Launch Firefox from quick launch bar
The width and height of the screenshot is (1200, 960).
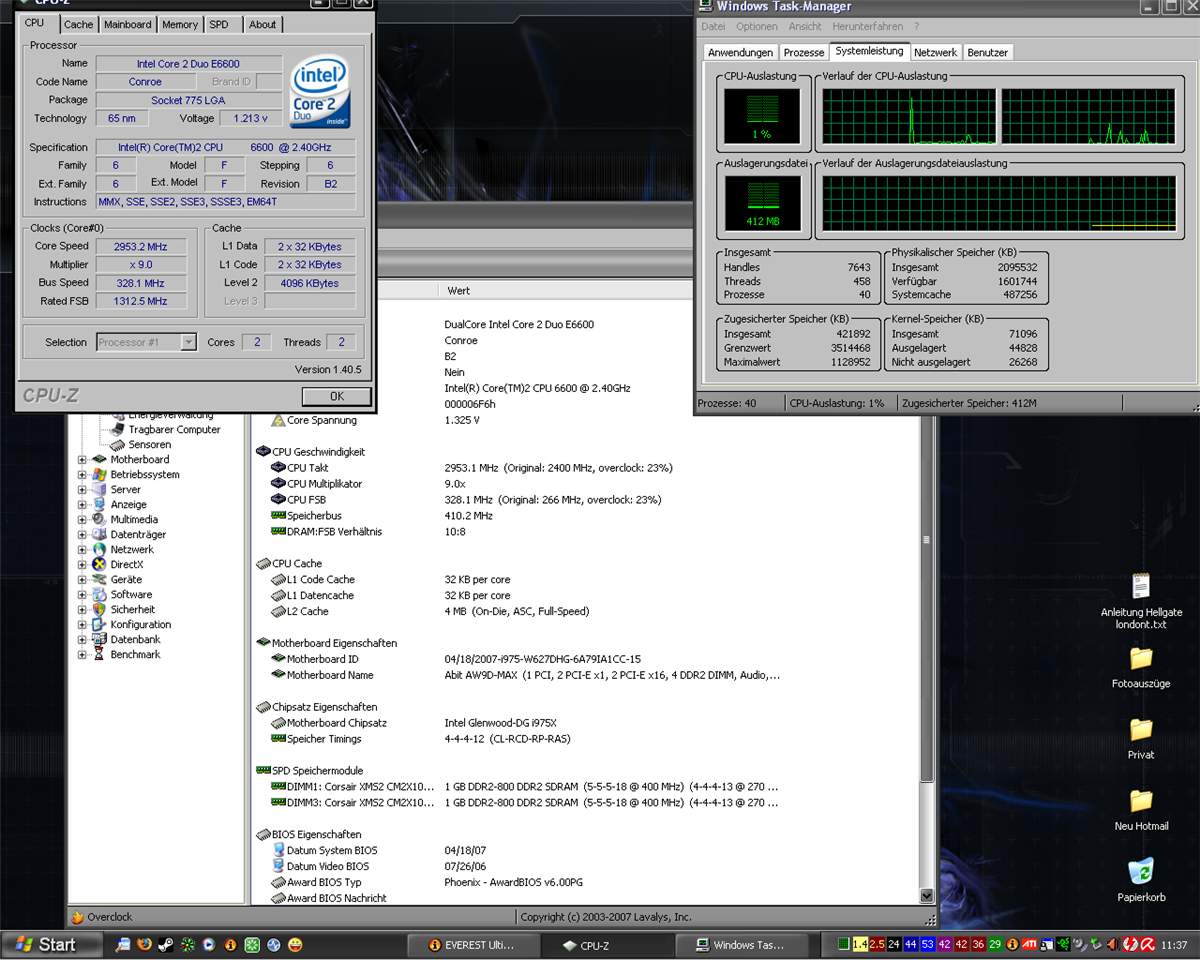coord(144,944)
